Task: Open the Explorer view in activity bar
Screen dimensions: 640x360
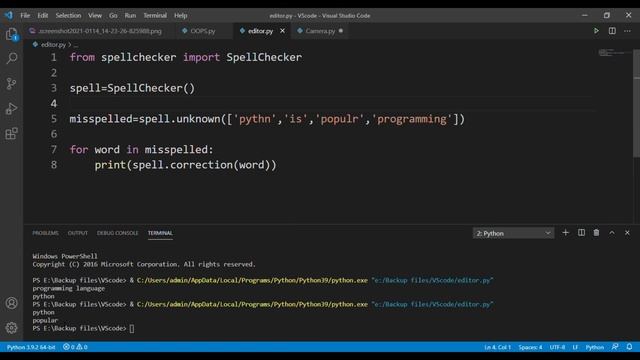Action: pos(11,34)
